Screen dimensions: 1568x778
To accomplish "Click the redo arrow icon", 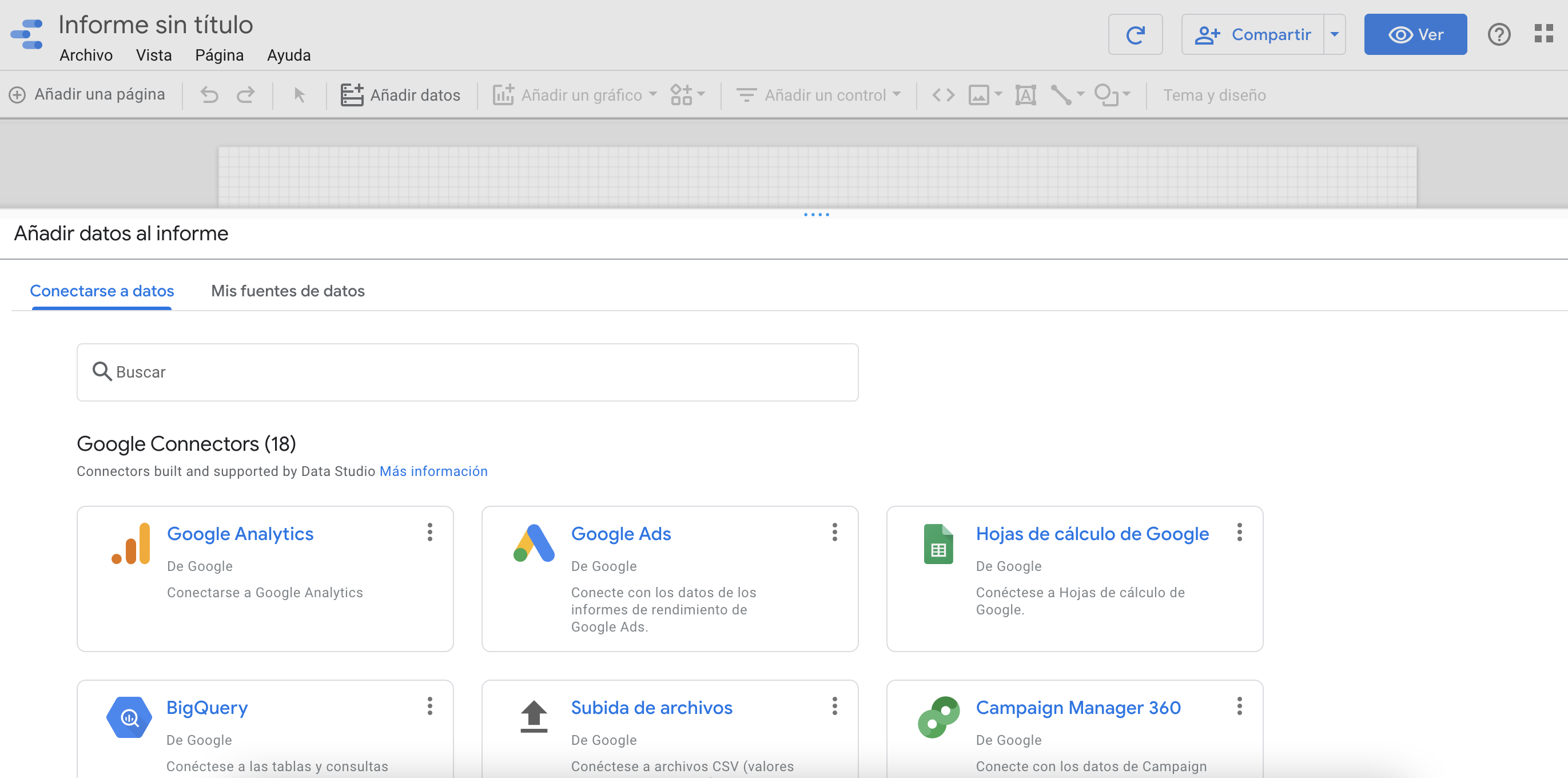I will pyautogui.click(x=246, y=95).
